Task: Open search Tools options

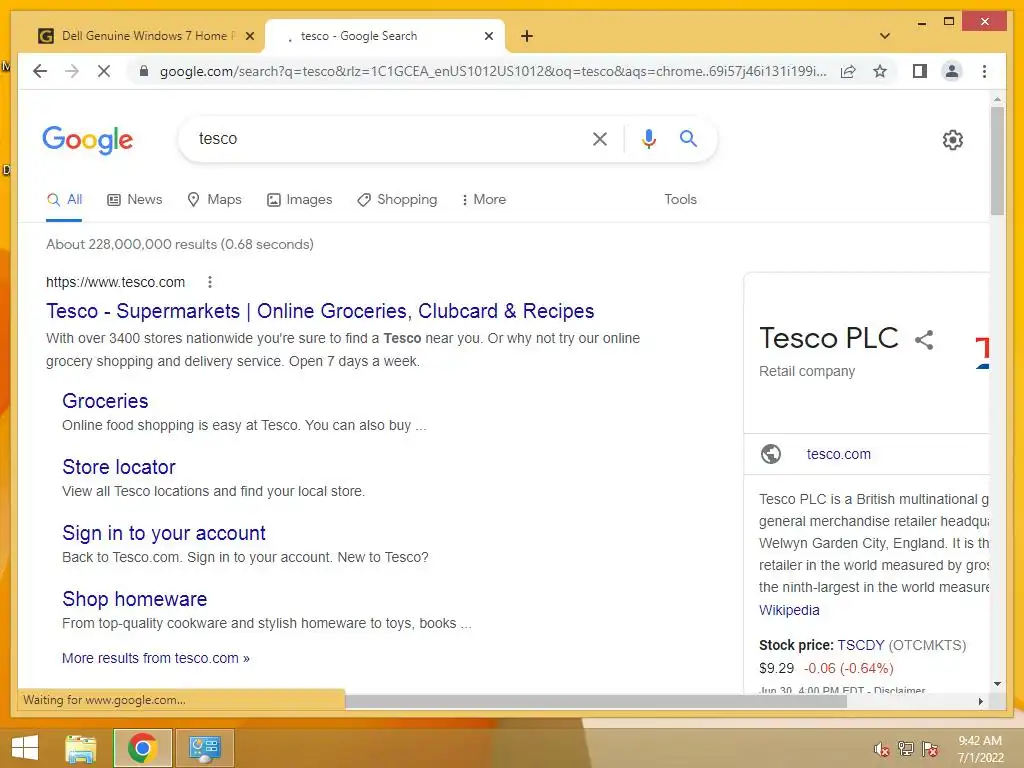Action: (x=680, y=200)
